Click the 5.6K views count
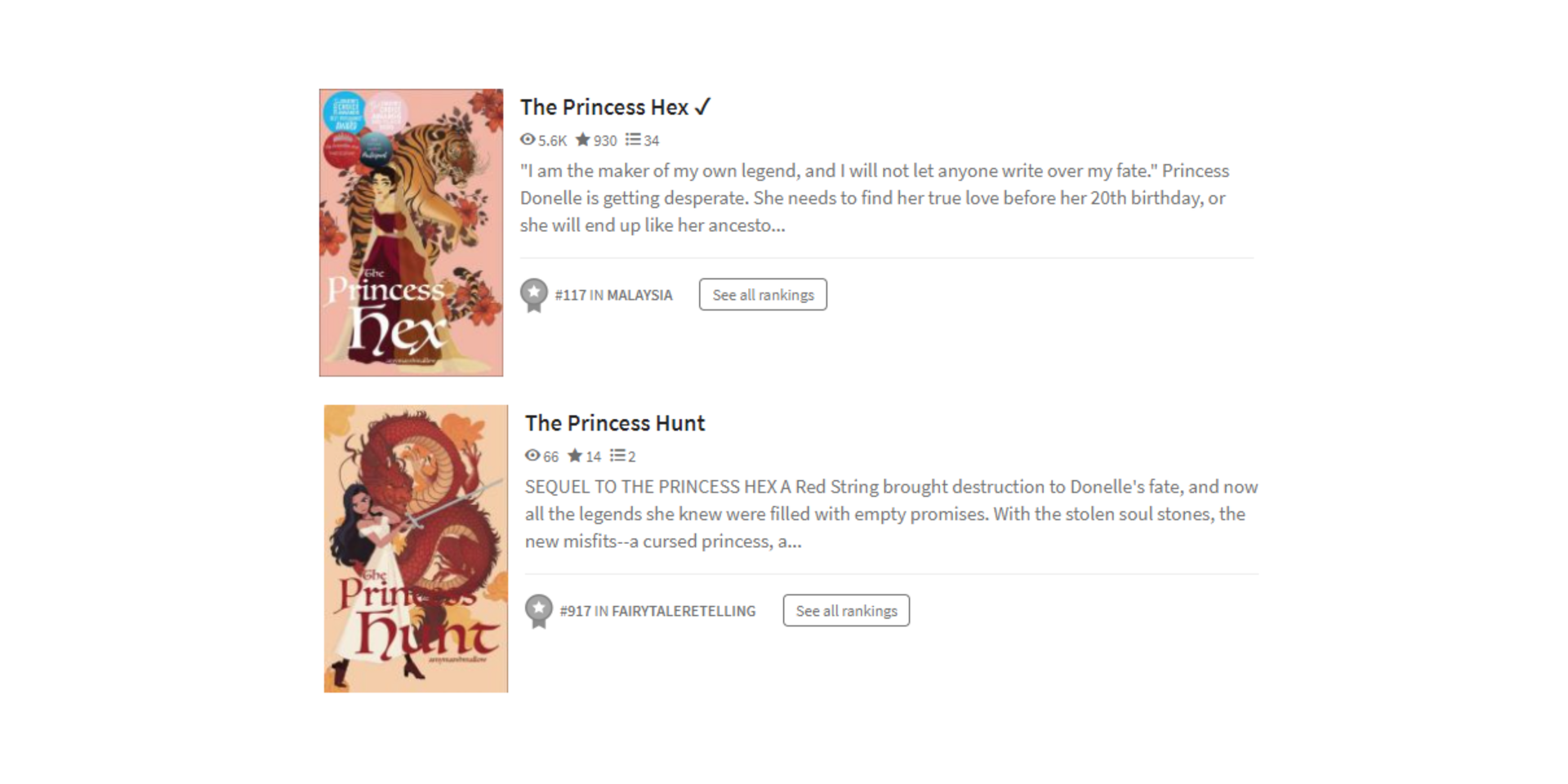This screenshot has height=784, width=1568. [552, 140]
